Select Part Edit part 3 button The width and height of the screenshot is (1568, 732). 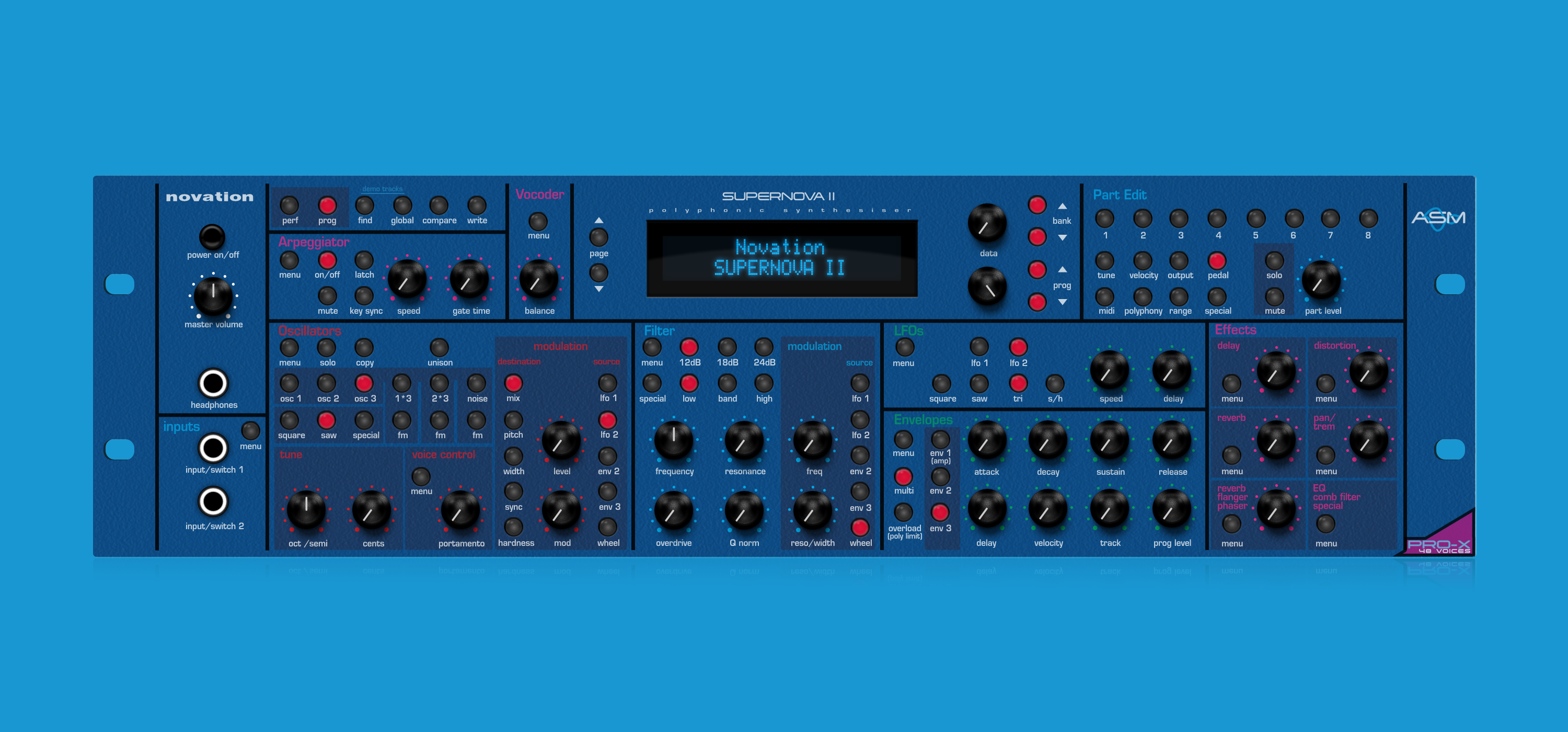click(1179, 218)
